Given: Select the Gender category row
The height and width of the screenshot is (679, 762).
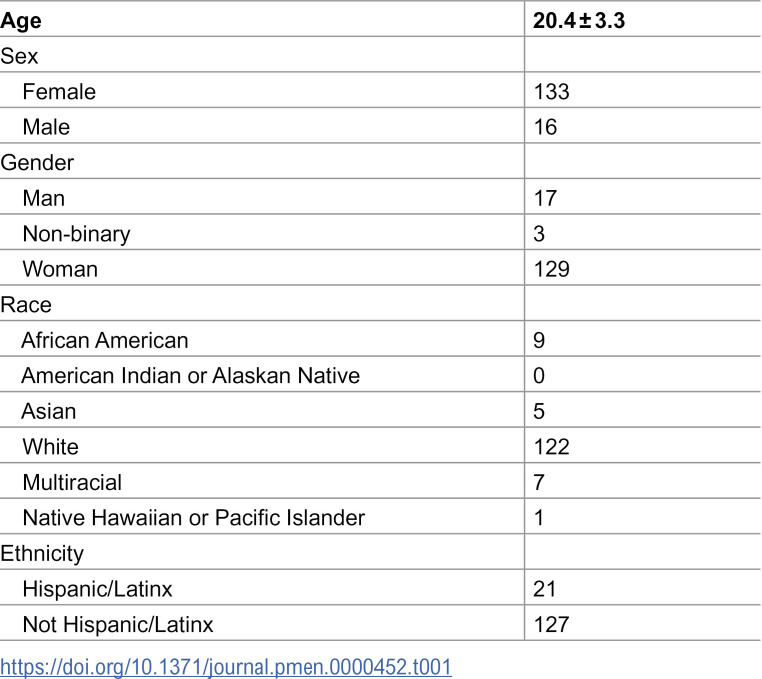Looking at the screenshot, I should (x=381, y=162).
